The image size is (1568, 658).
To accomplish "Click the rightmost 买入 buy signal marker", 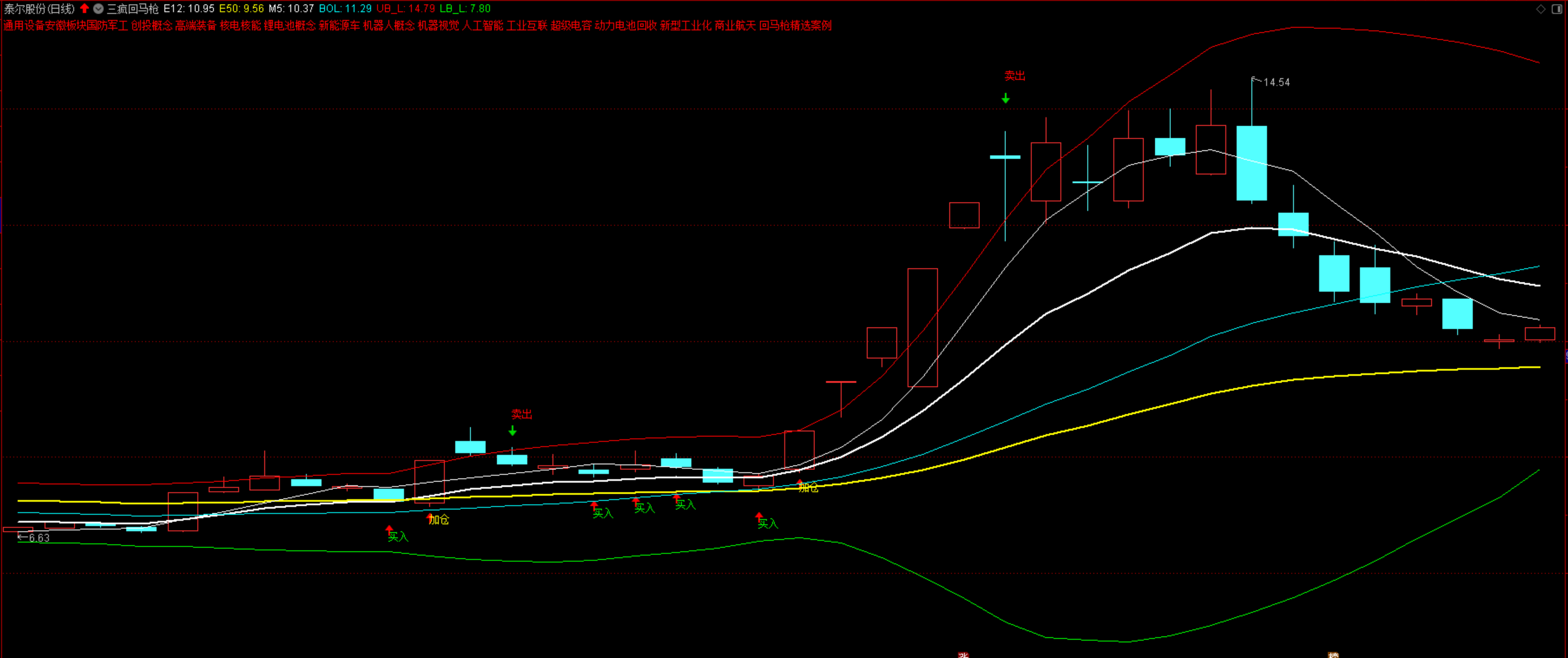I will pos(767,523).
